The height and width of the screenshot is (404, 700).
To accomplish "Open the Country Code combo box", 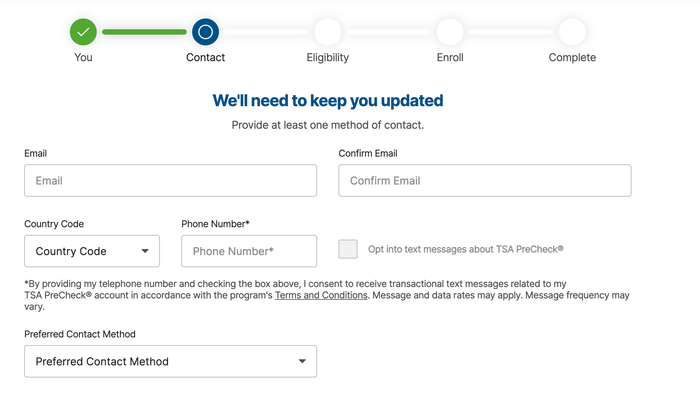I will [x=92, y=251].
